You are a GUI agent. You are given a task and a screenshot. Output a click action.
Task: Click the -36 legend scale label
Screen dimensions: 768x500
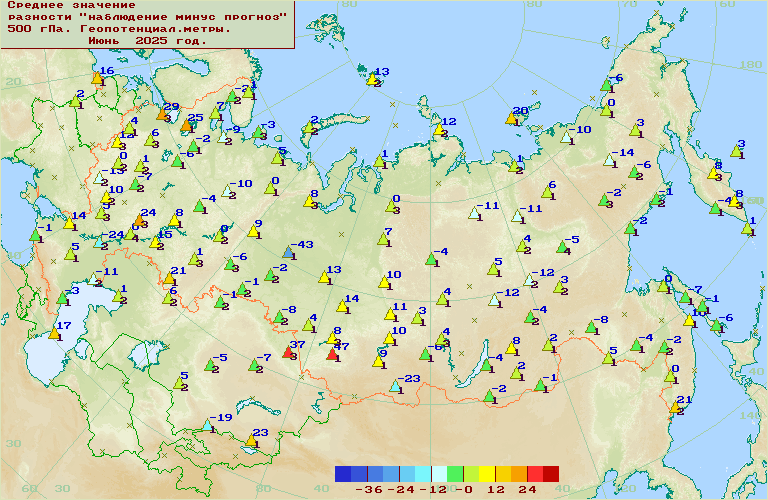pos(370,490)
